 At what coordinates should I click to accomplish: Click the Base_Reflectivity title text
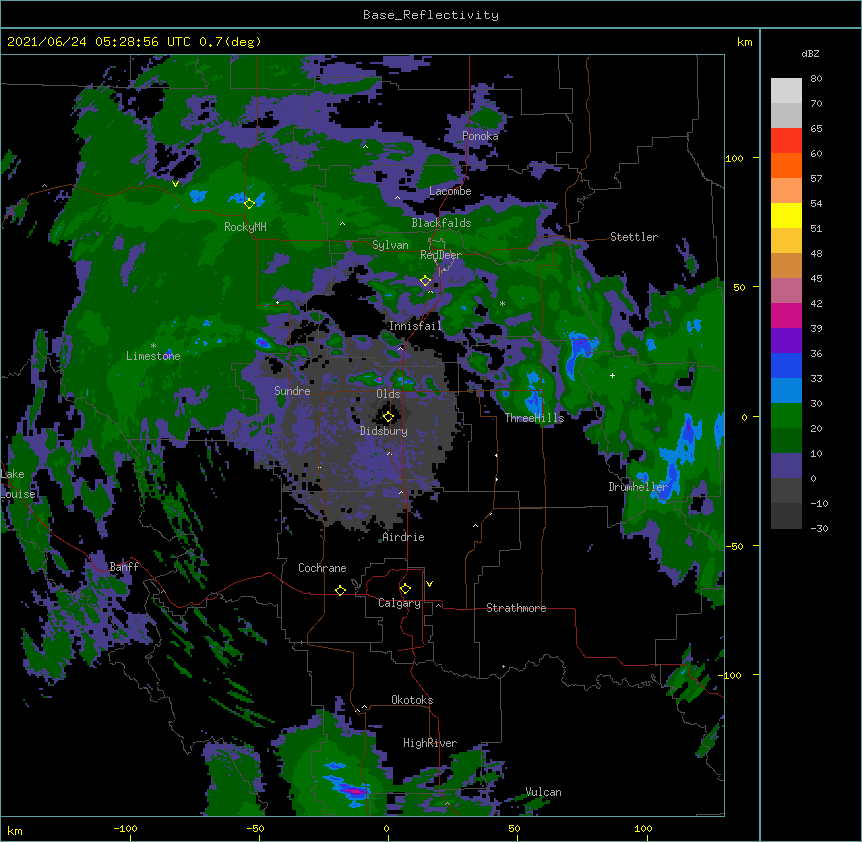coord(431,15)
